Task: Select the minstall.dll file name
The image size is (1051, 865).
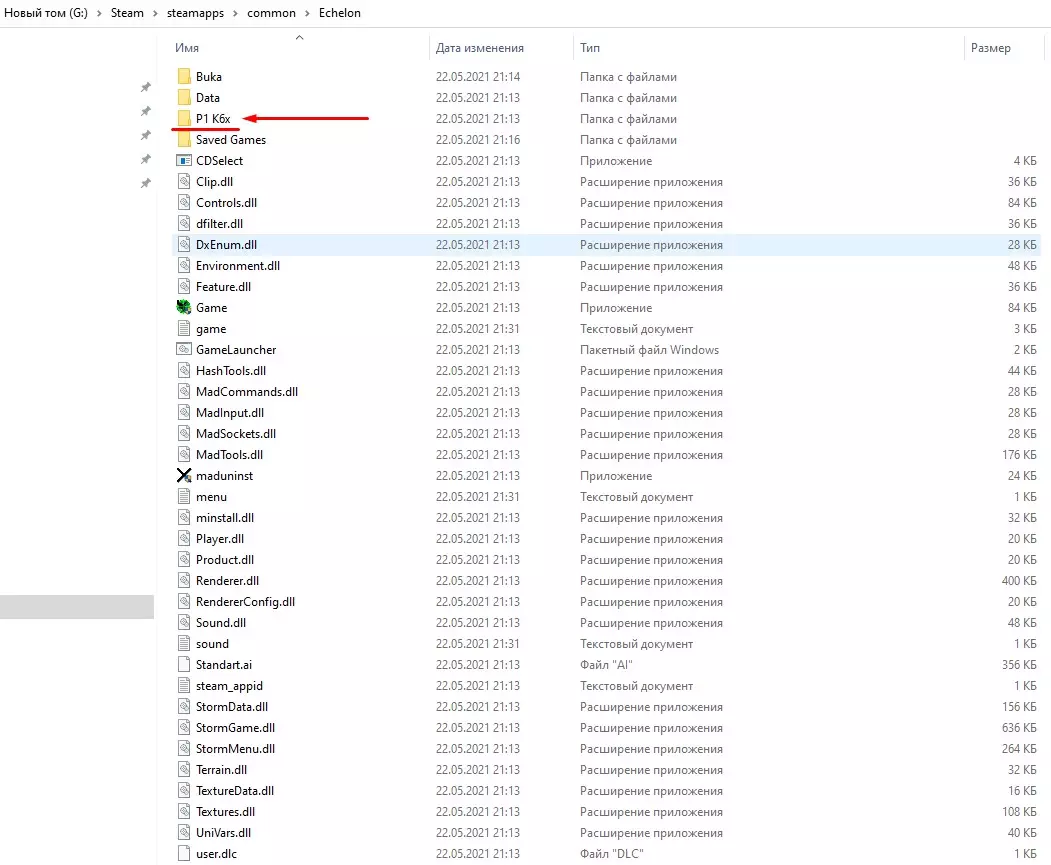Action: [225, 518]
